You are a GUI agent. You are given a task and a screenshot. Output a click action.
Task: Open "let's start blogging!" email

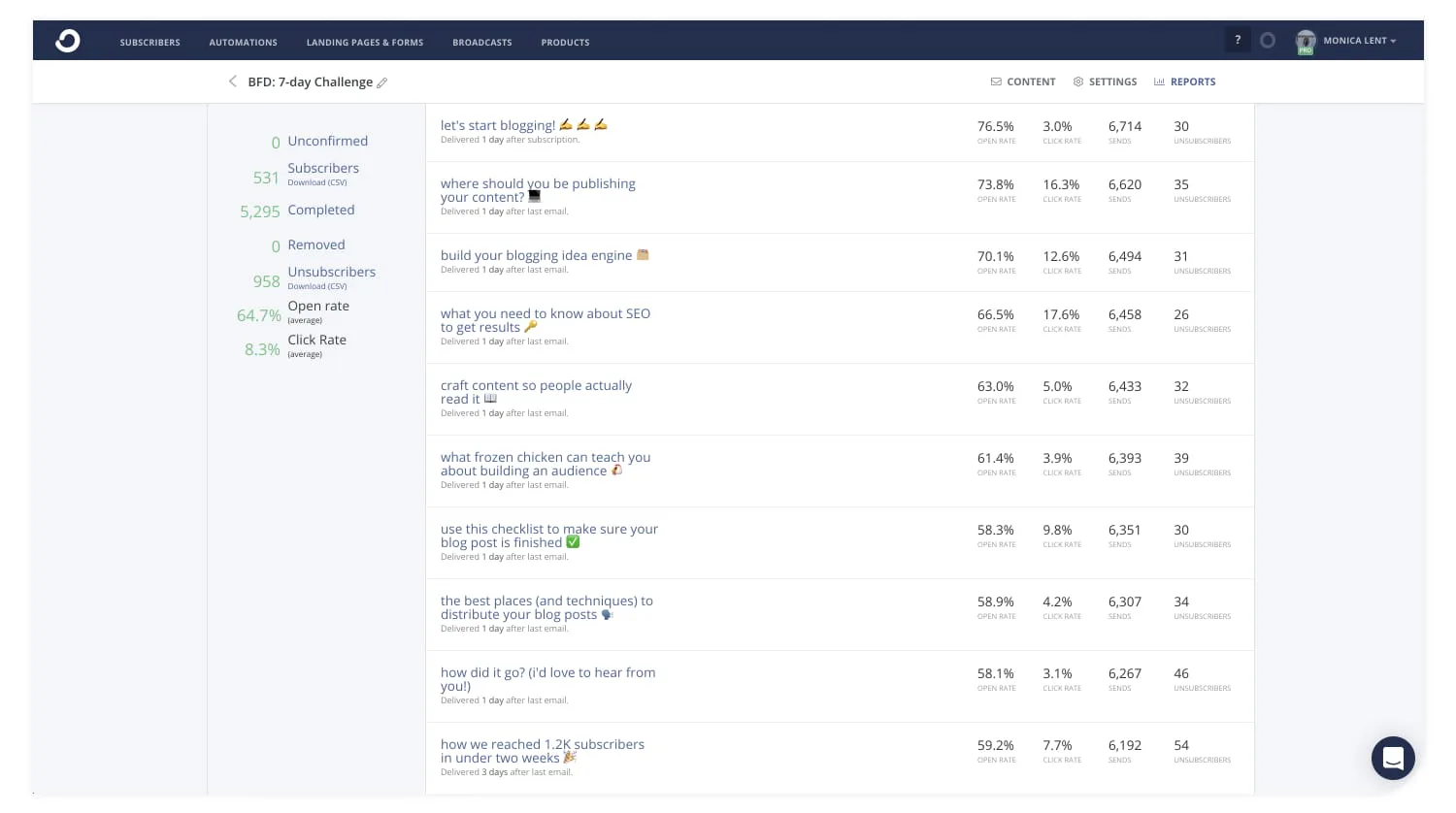coord(498,125)
